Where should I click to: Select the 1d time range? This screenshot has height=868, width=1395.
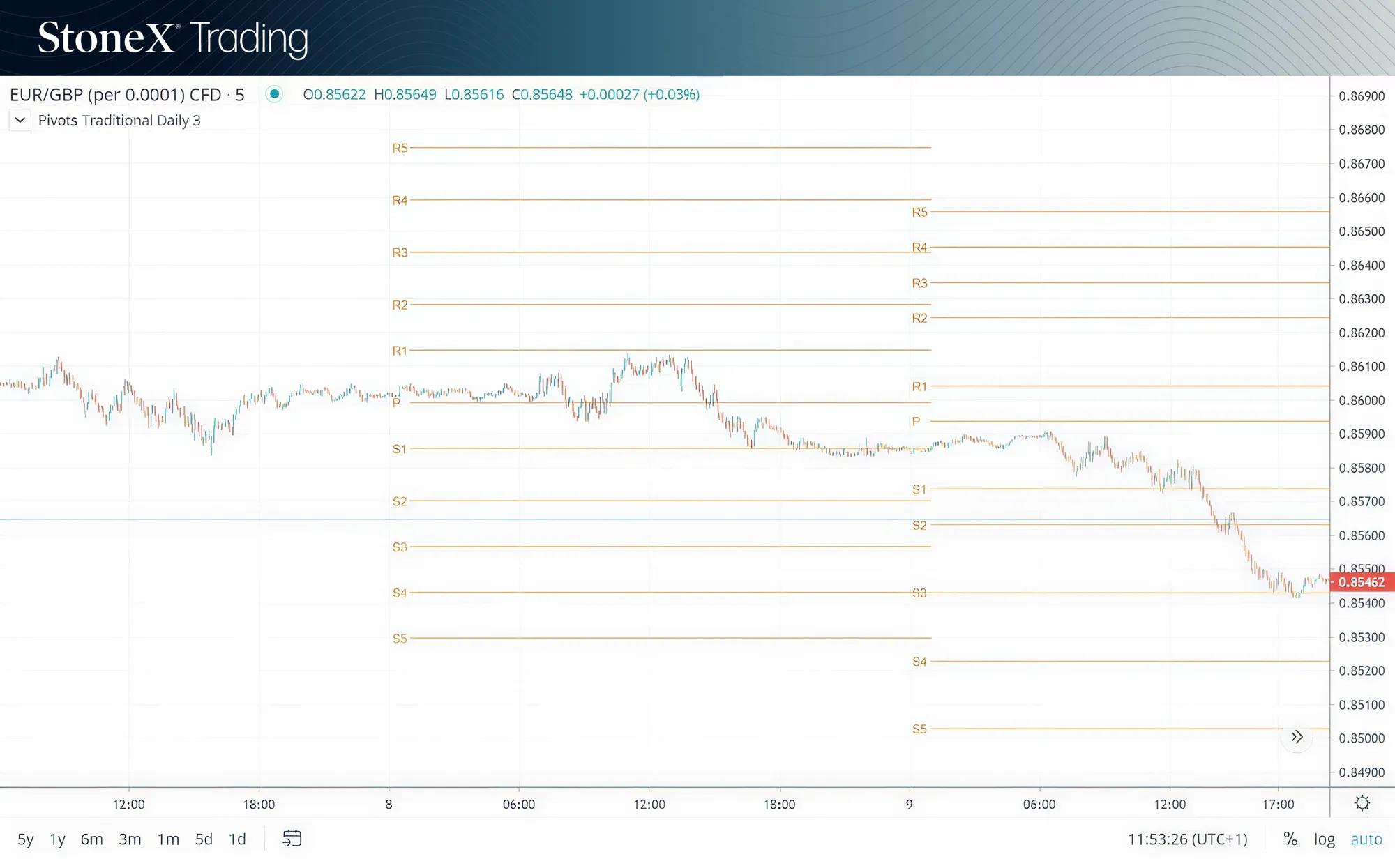click(237, 839)
